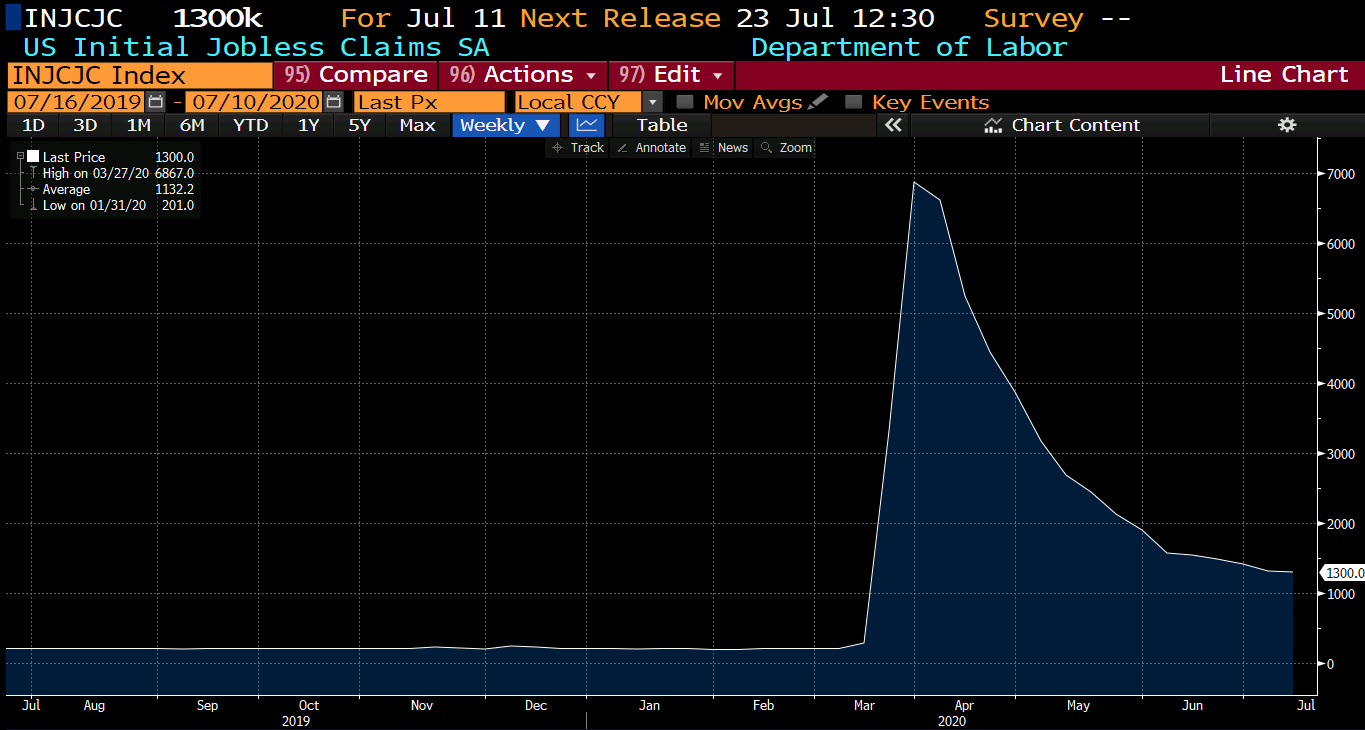Click the Mov Avgs pencil edit icon
The image size is (1365, 730).
pyautogui.click(x=818, y=102)
